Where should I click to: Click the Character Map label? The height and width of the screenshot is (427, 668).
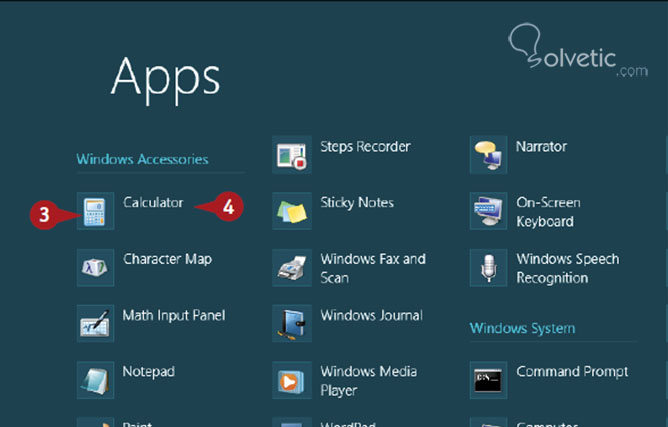(167, 259)
